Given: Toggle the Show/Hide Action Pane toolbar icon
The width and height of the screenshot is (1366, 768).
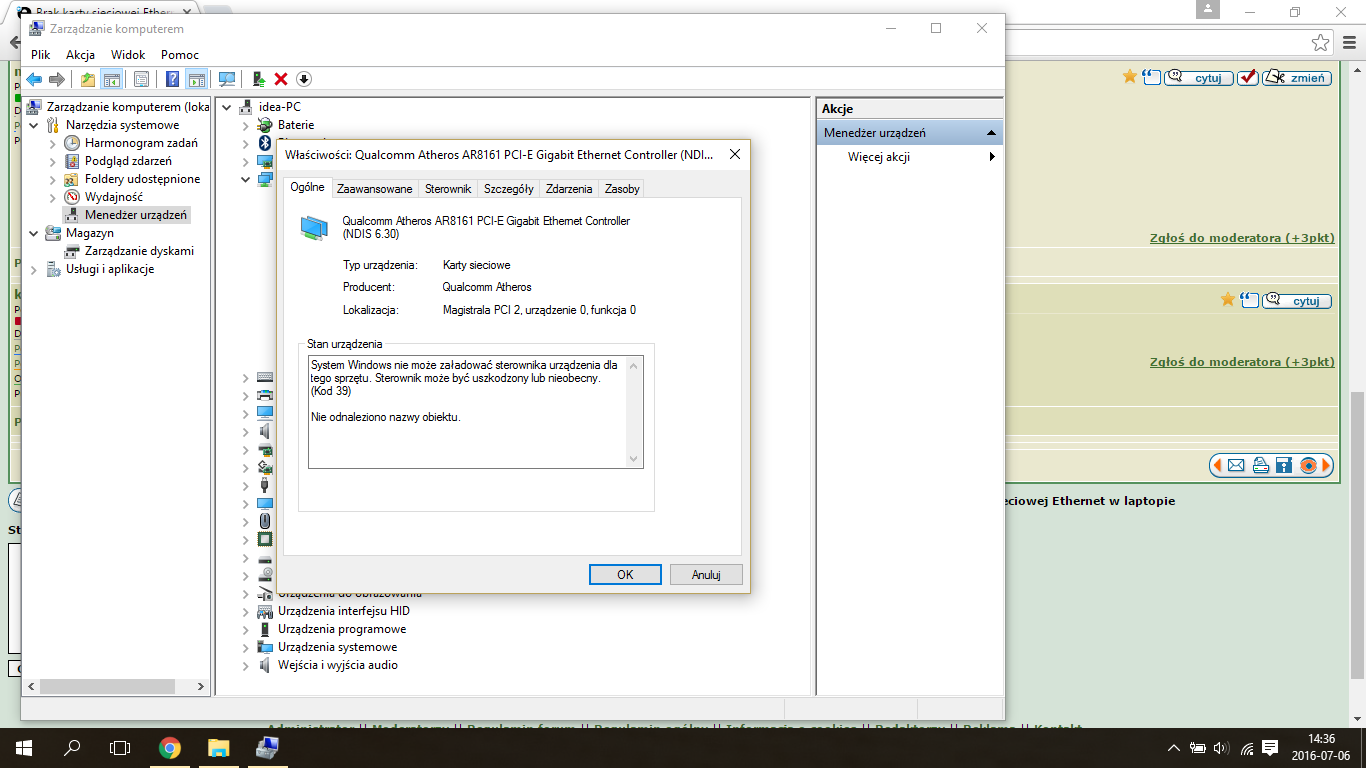Looking at the screenshot, I should point(197,80).
